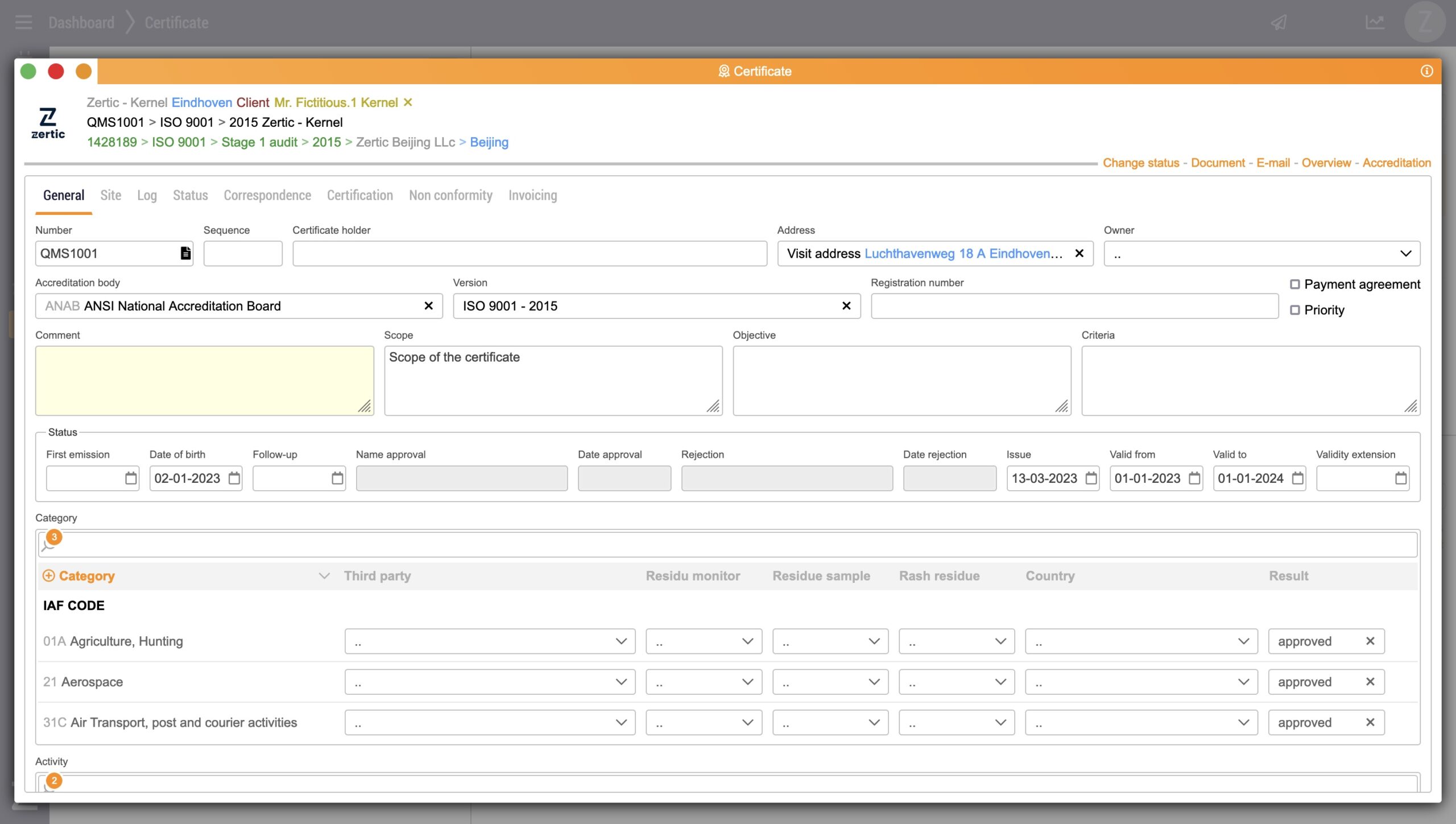Click the Change status link

coord(1141,163)
